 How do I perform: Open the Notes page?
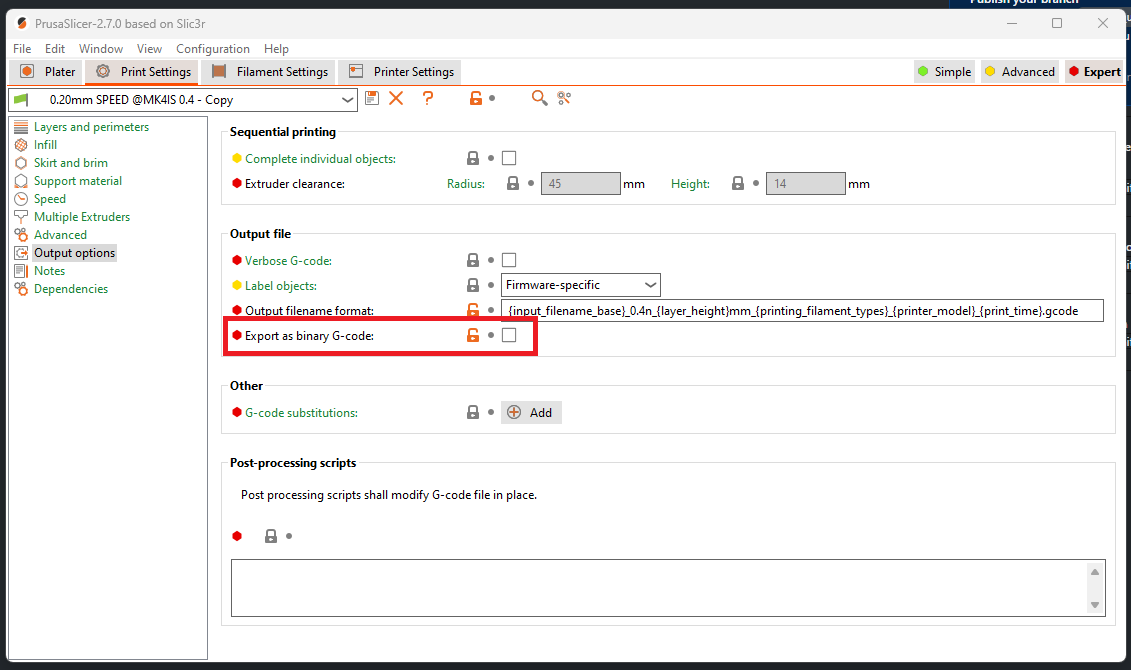[x=49, y=270]
